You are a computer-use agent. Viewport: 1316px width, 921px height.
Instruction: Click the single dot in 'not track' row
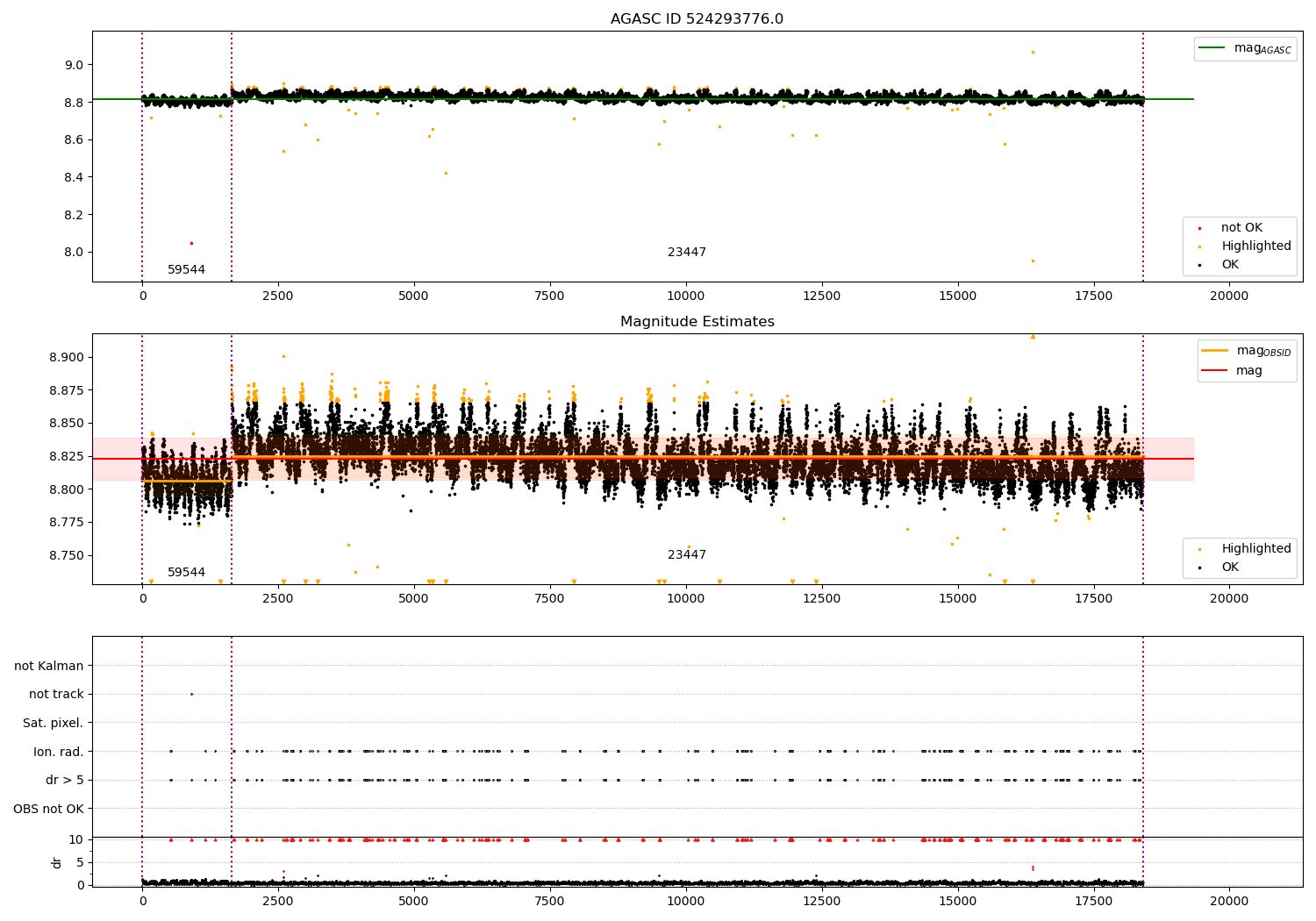tap(191, 694)
